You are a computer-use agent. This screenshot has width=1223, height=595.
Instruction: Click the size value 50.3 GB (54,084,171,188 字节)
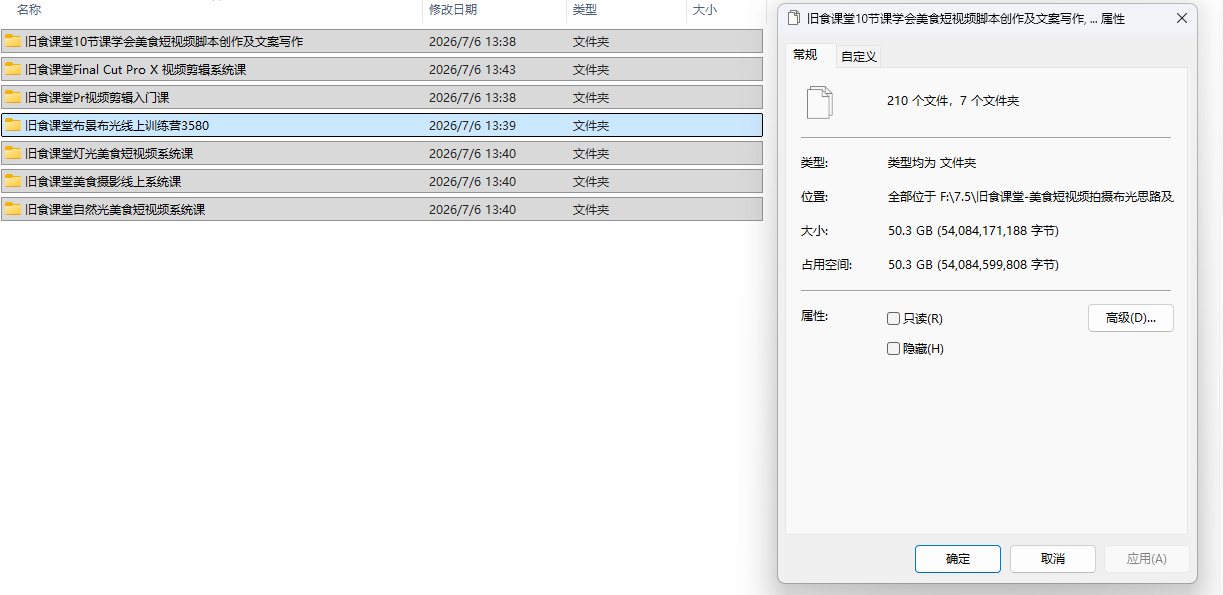pyautogui.click(x=973, y=231)
